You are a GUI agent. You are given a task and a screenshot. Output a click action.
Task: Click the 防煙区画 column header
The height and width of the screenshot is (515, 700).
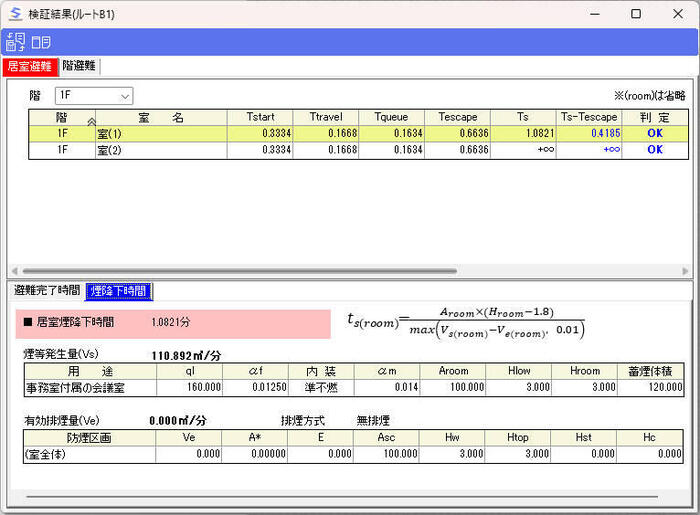point(89,438)
